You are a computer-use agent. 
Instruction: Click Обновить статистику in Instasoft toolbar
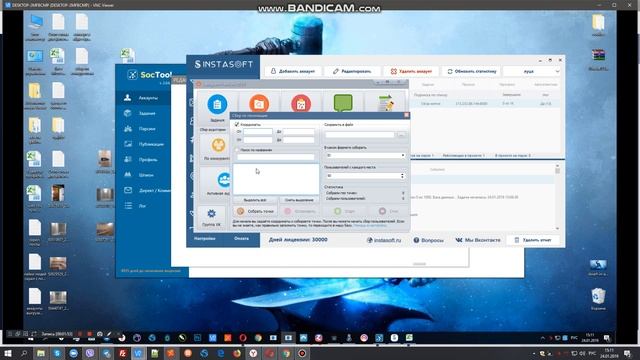471,71
